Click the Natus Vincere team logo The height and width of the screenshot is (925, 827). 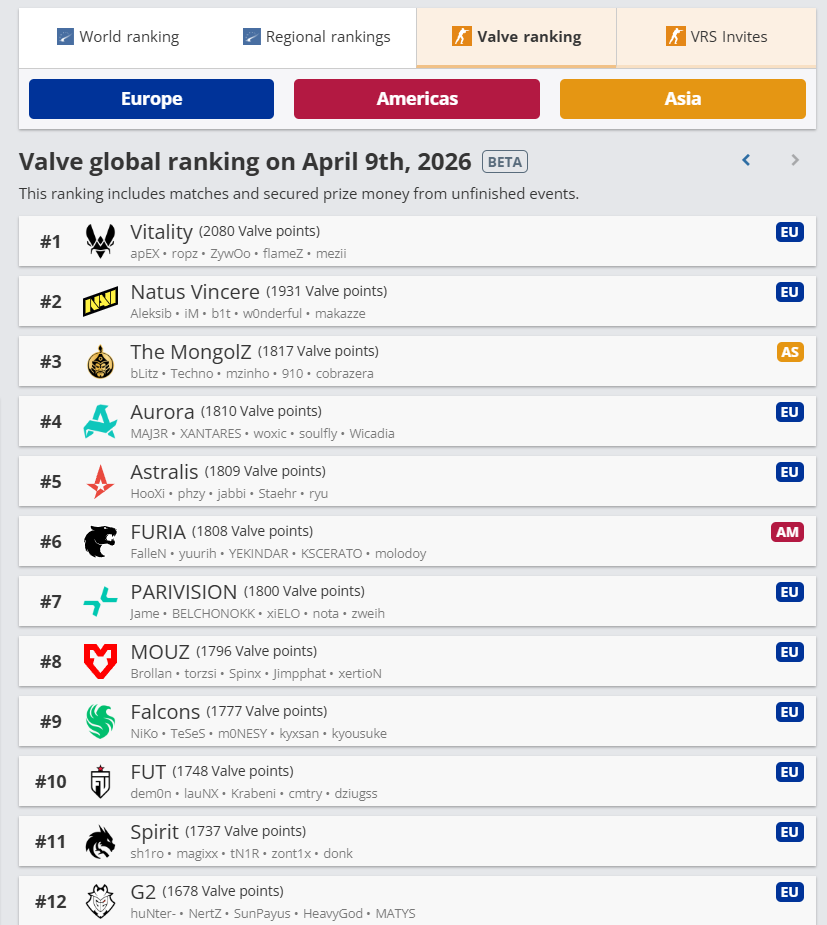[100, 301]
